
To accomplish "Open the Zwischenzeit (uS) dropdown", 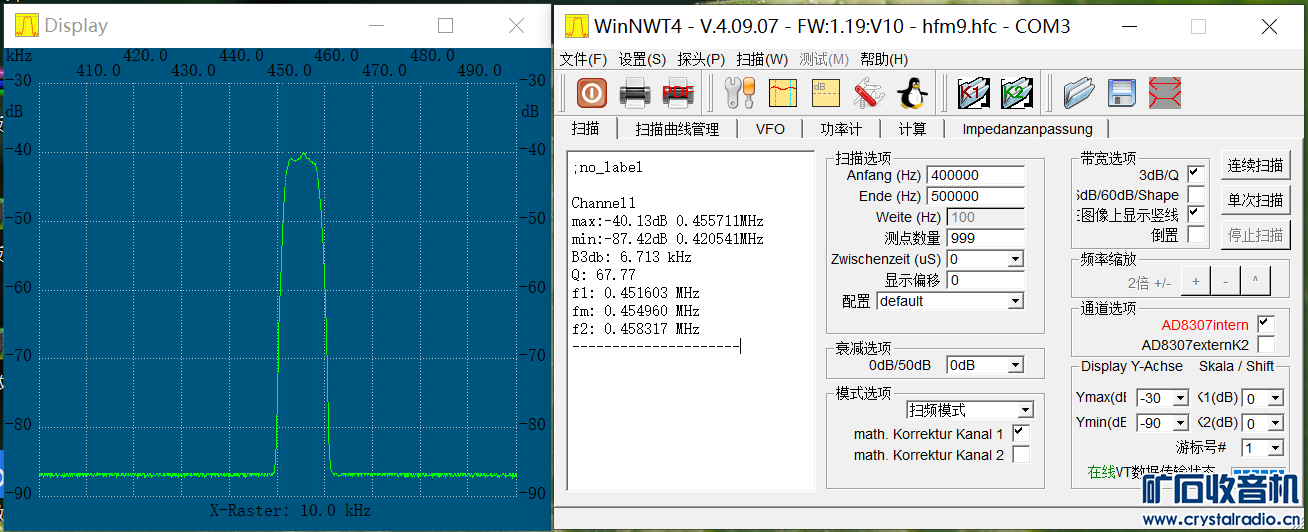I will point(1015,259).
